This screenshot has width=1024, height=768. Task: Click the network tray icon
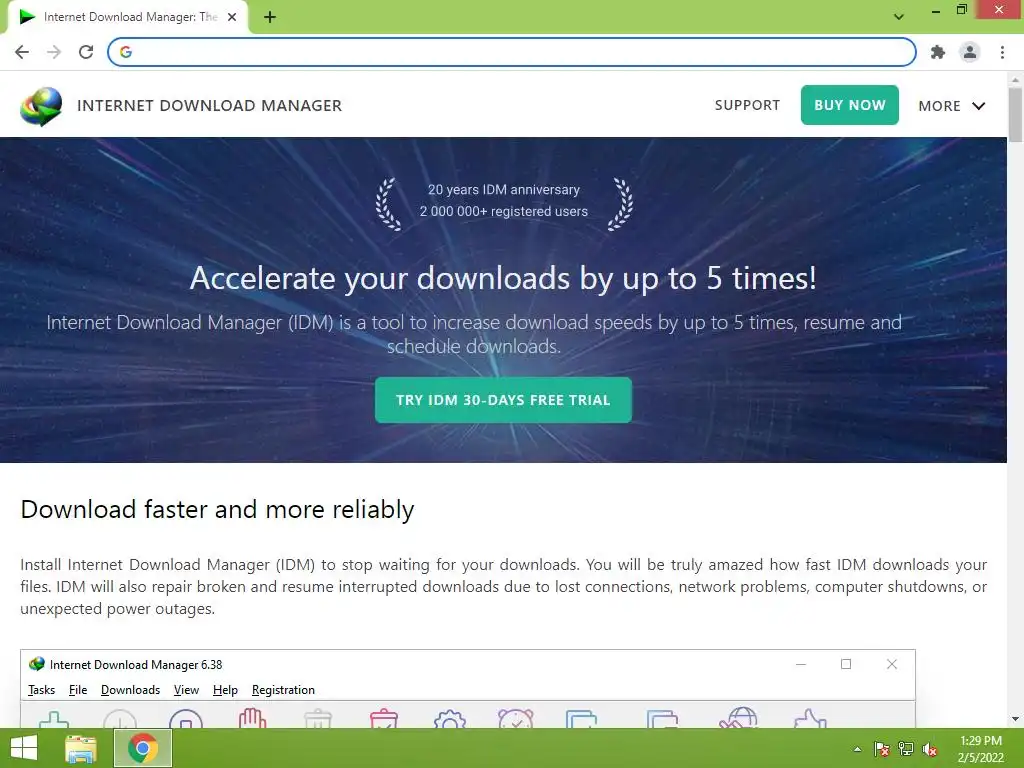coord(906,749)
